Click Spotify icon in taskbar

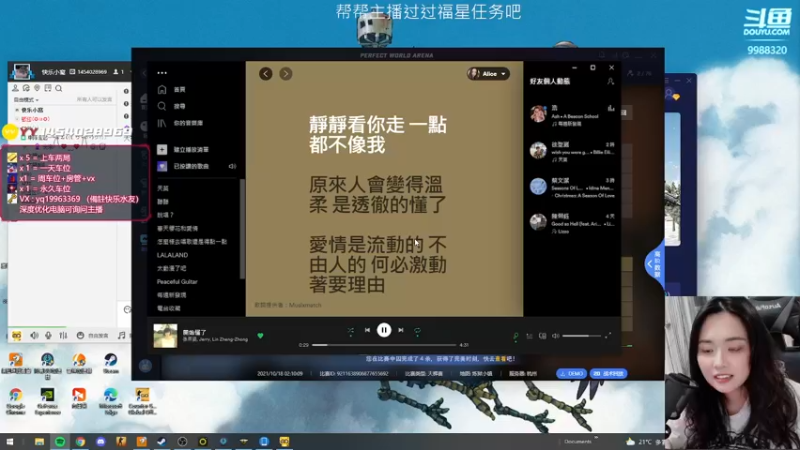(x=60, y=441)
